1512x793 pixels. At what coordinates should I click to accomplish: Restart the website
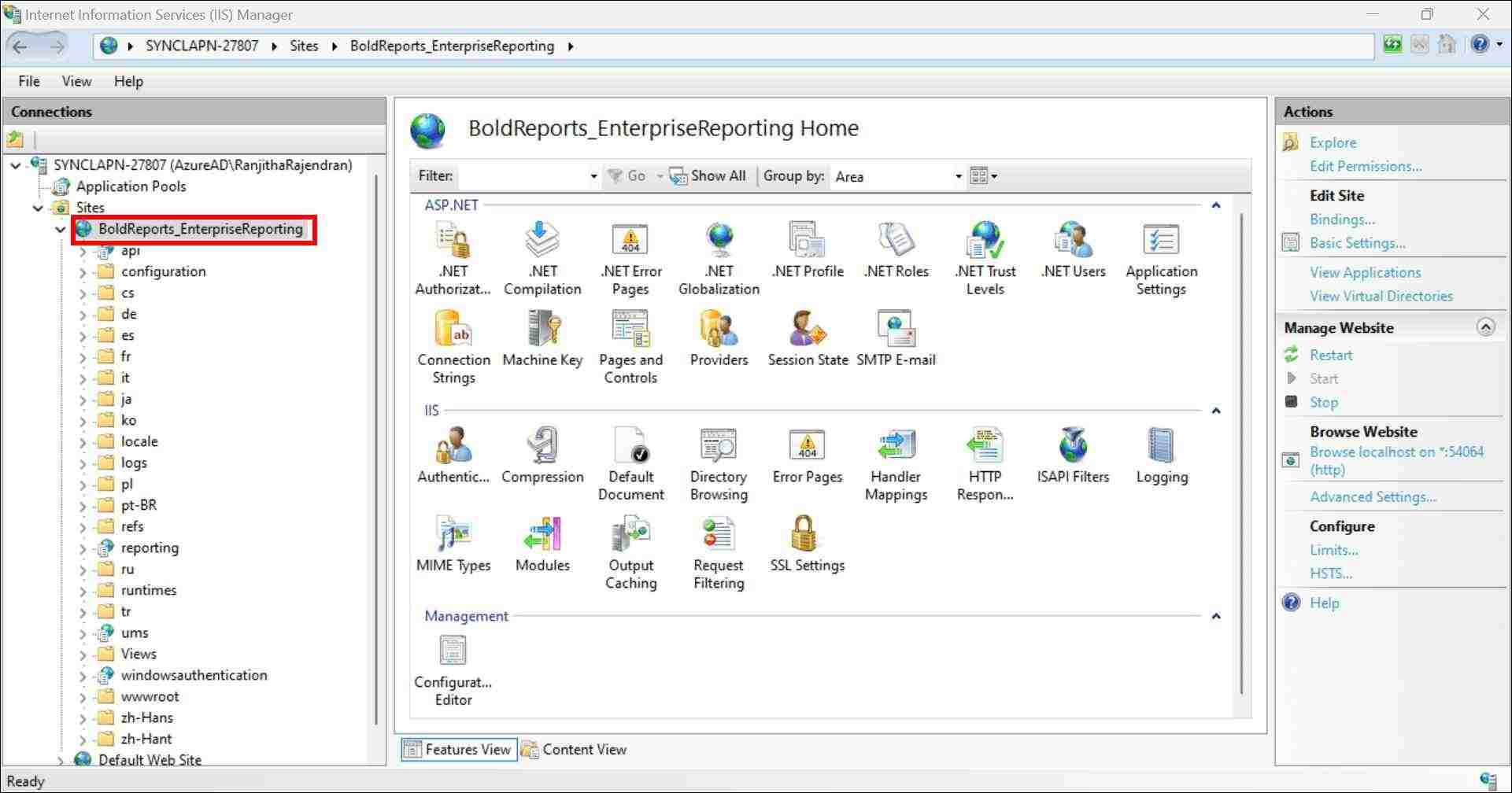coord(1331,355)
